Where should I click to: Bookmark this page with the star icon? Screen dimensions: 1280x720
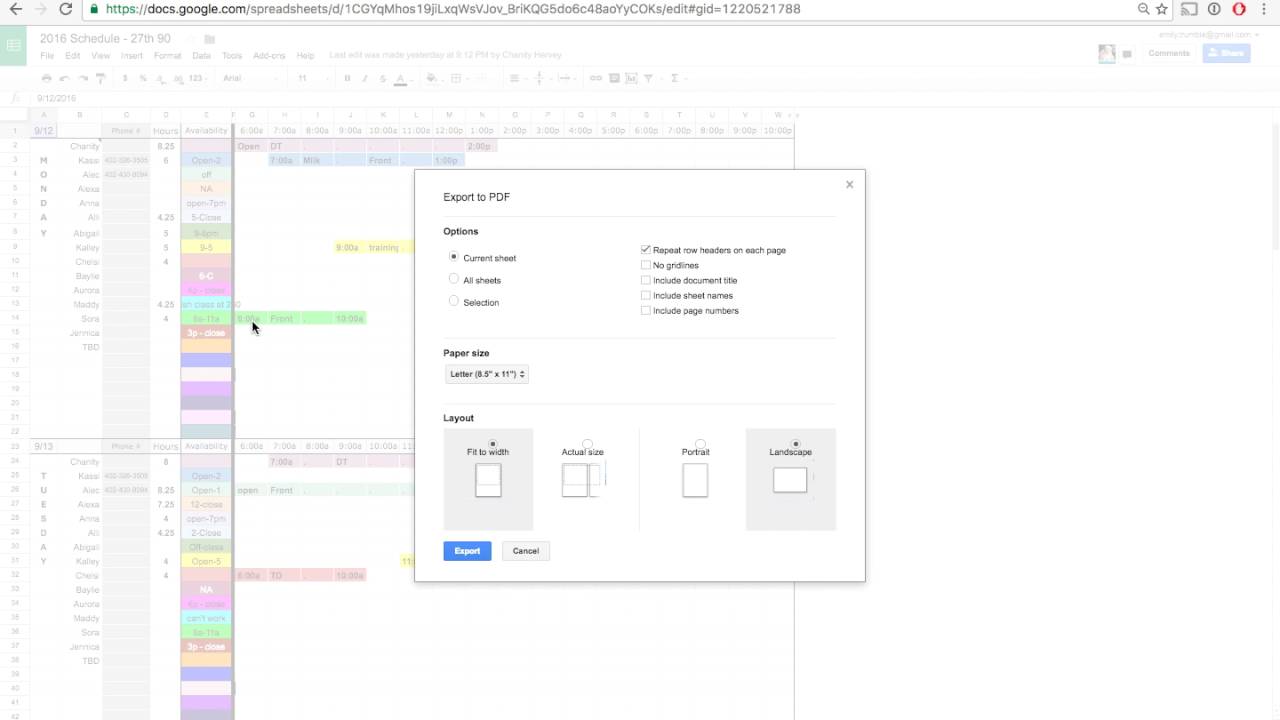coord(1162,9)
